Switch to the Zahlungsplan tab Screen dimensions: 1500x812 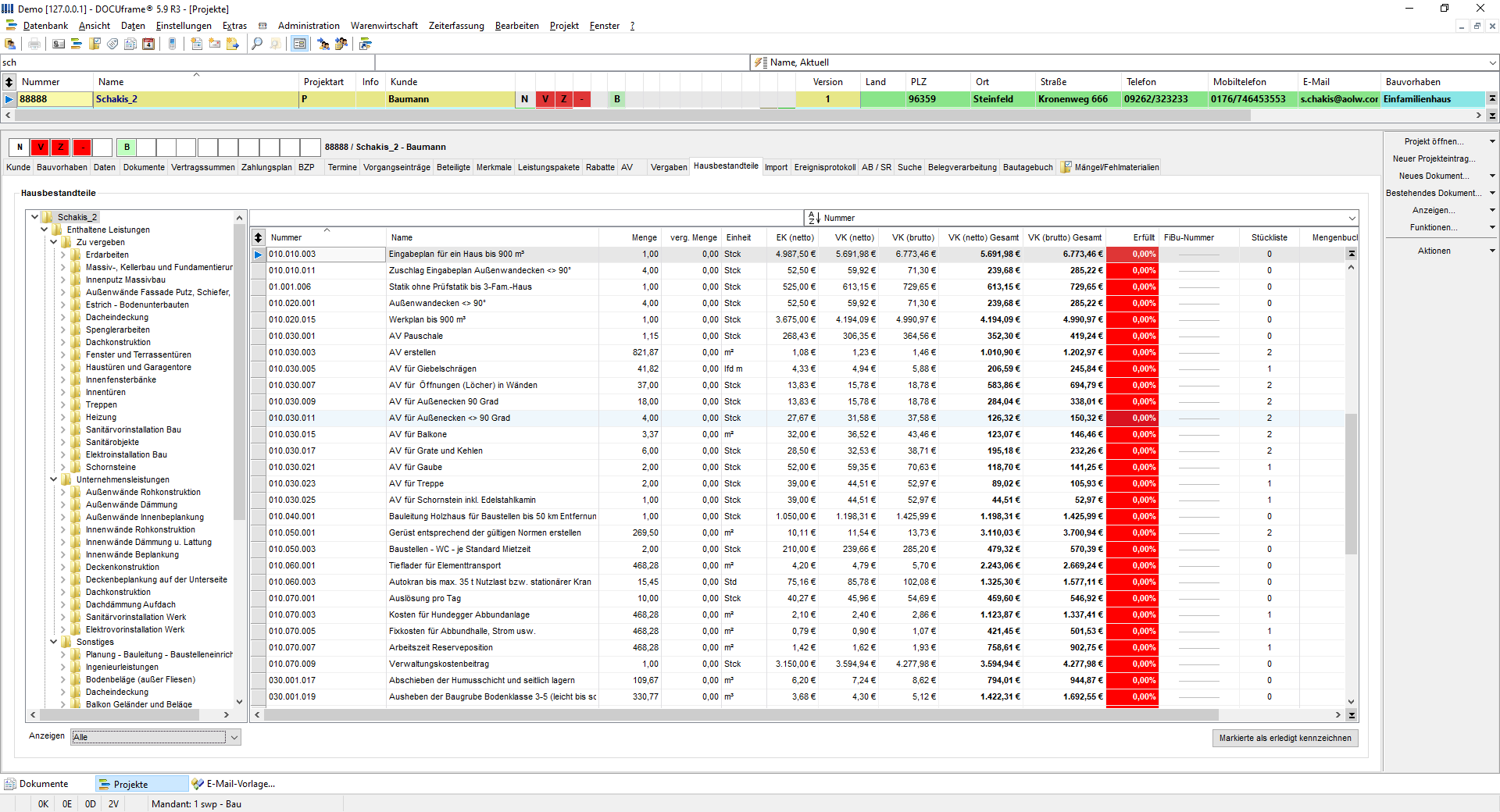[x=266, y=167]
